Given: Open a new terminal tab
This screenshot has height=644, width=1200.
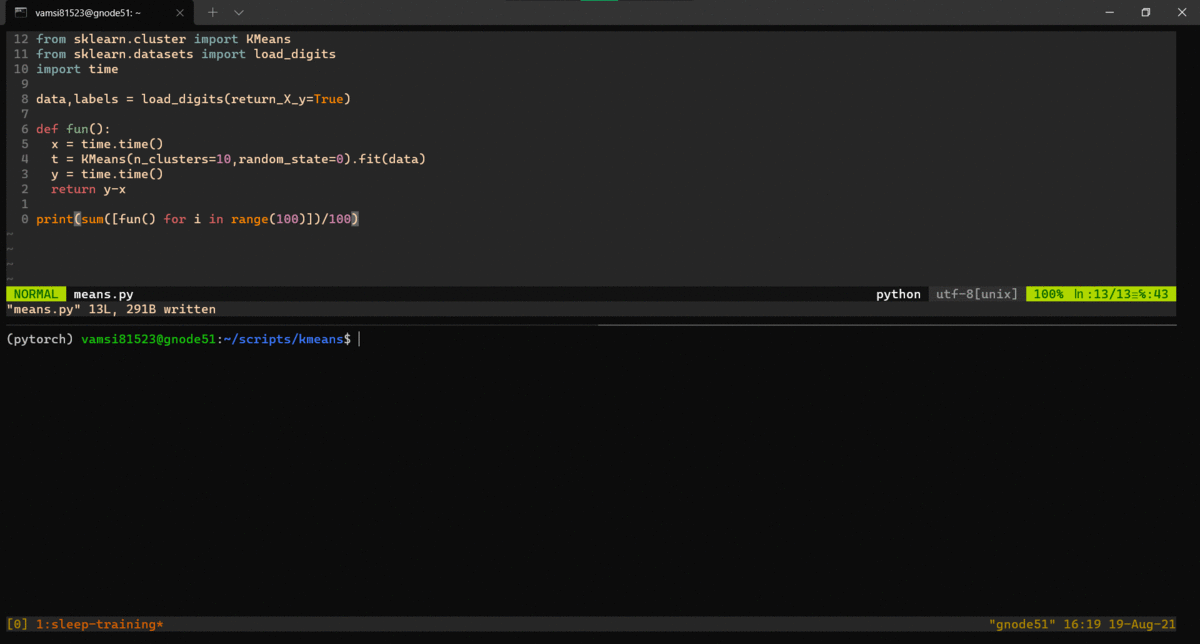Looking at the screenshot, I should (x=212, y=12).
